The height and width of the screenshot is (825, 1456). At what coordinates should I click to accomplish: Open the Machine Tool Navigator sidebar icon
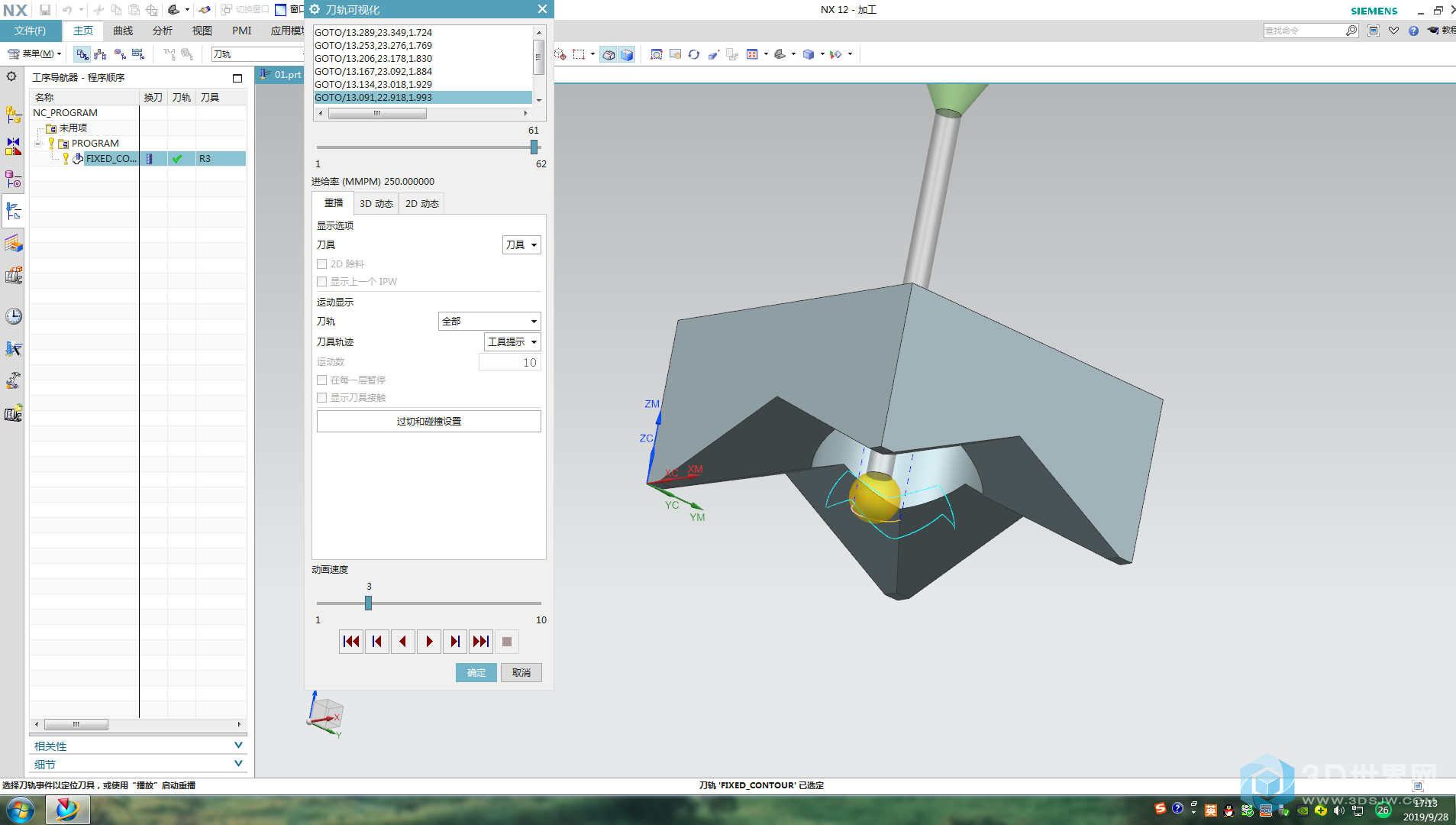[13, 276]
